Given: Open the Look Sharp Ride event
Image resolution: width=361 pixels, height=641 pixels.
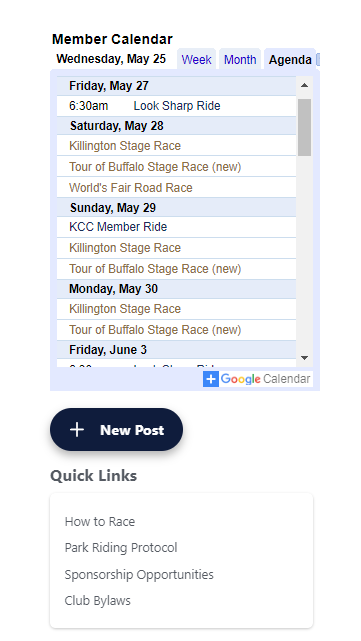Looking at the screenshot, I should (177, 106).
